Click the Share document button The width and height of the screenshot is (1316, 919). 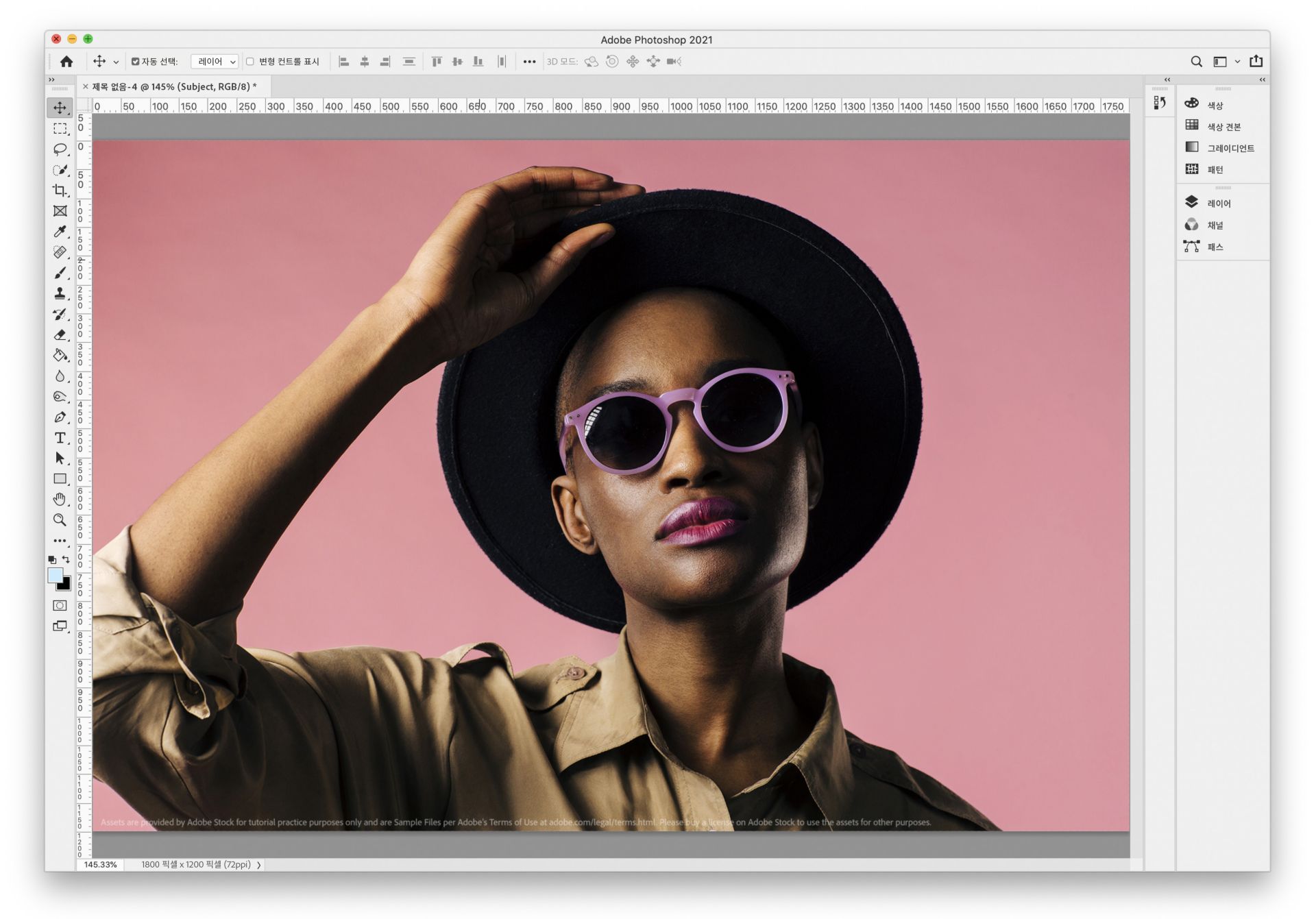[x=1256, y=61]
